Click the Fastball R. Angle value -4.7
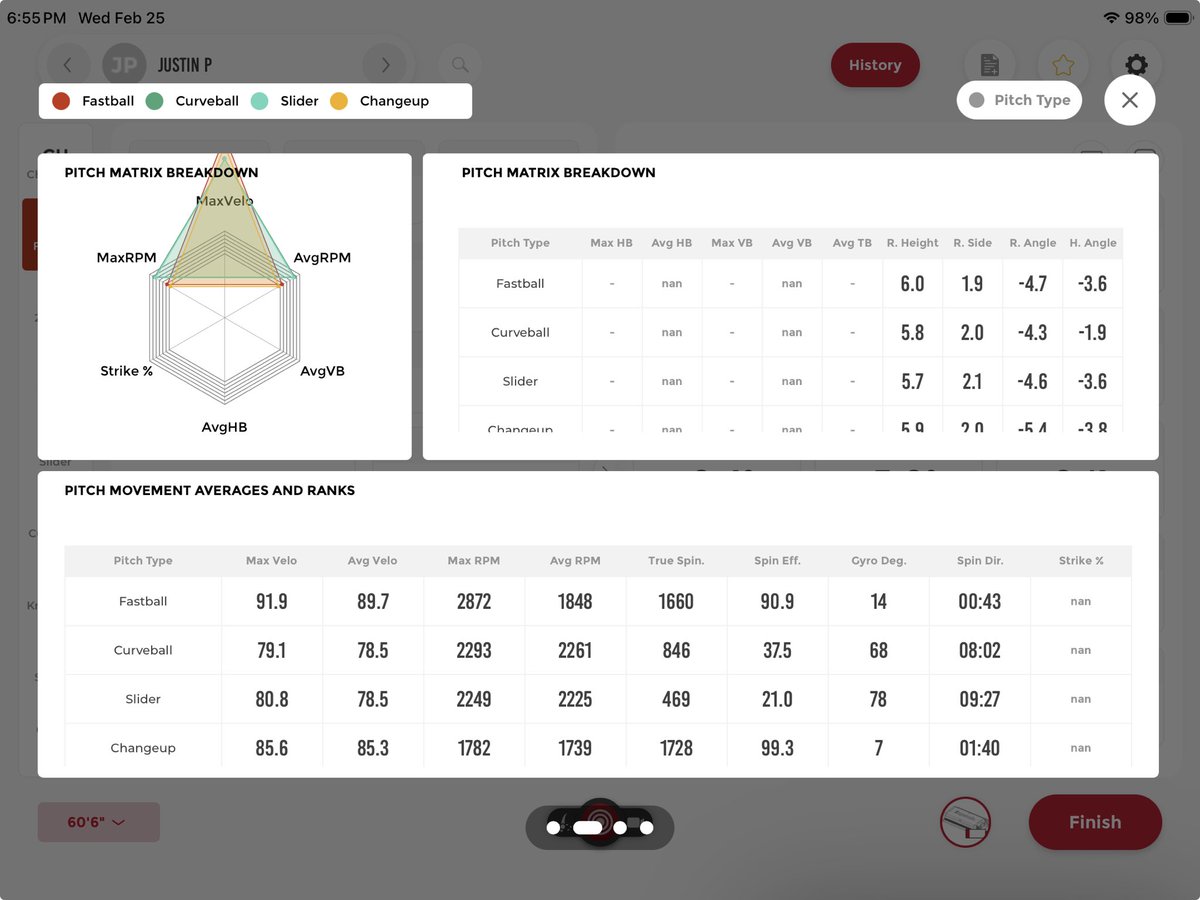The height and width of the screenshot is (900, 1200). [x=1032, y=284]
